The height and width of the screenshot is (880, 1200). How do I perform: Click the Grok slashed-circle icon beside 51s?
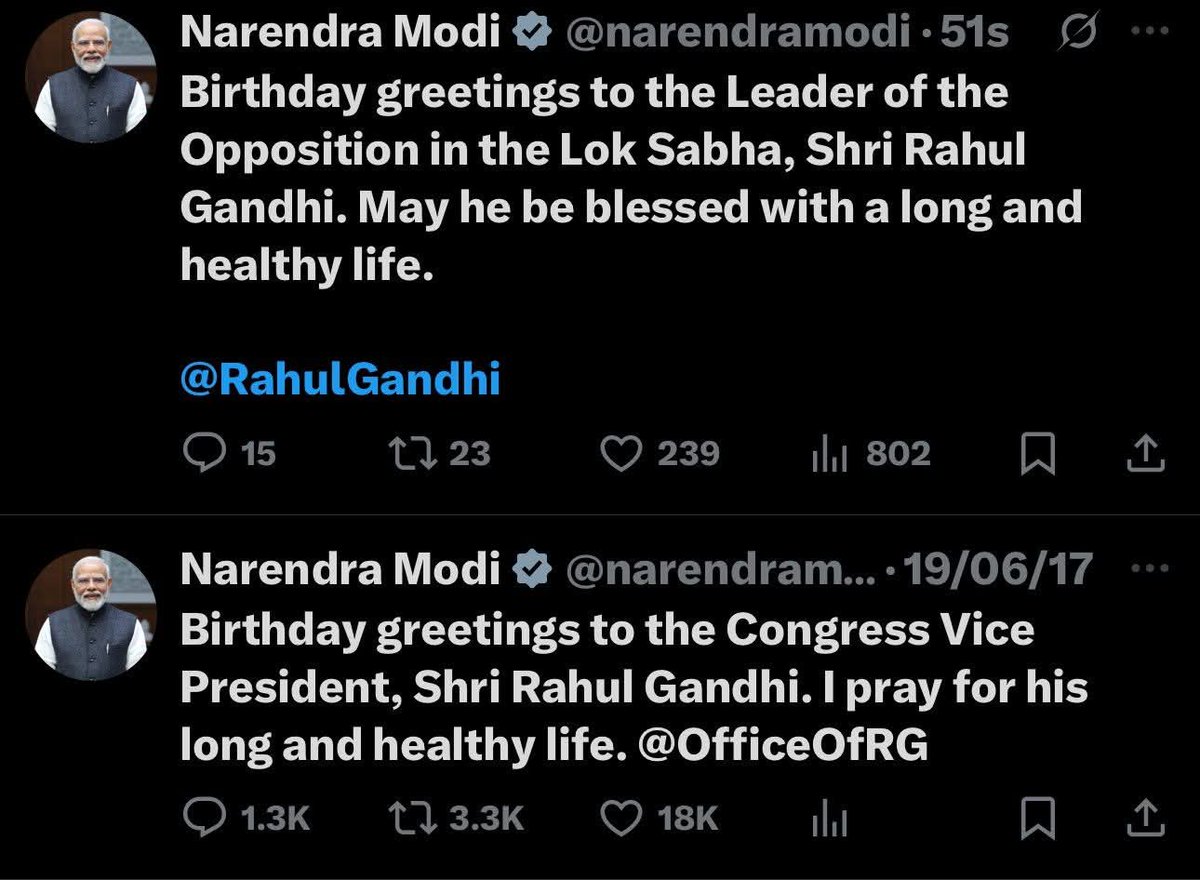tap(1077, 34)
